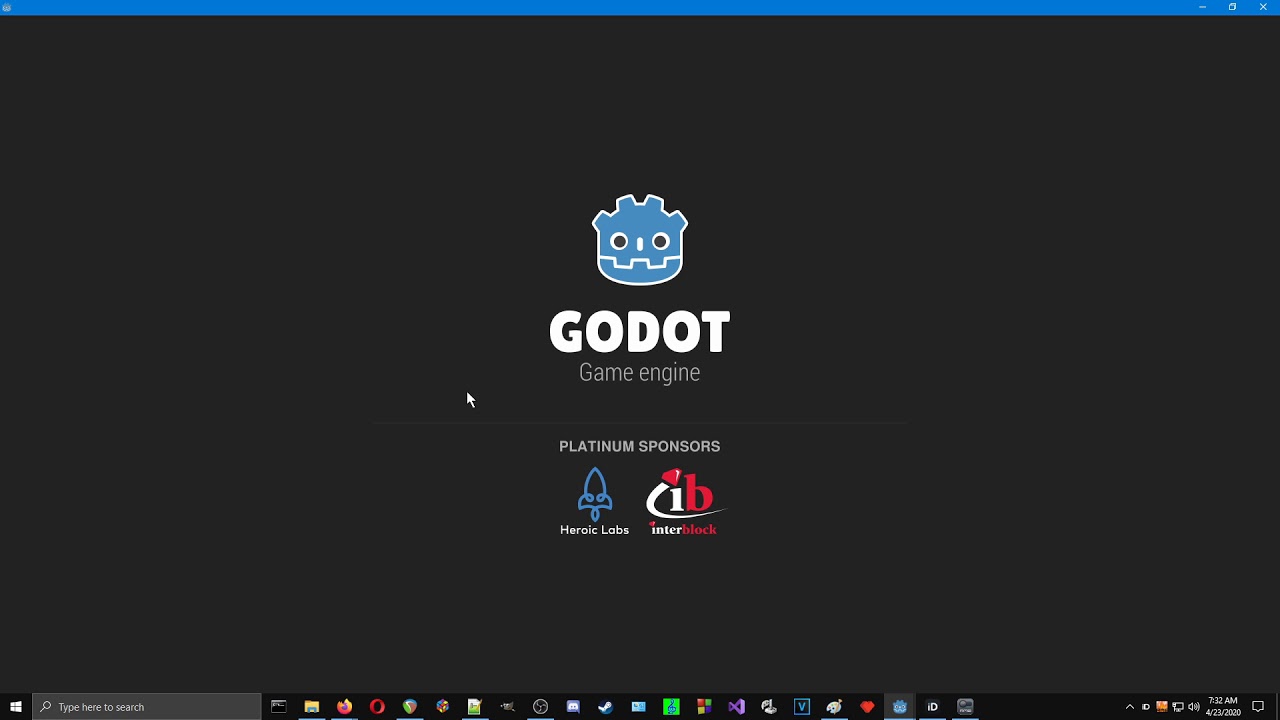The image size is (1280, 720).
Task: Show hidden system tray icons
Action: [x=1130, y=707]
